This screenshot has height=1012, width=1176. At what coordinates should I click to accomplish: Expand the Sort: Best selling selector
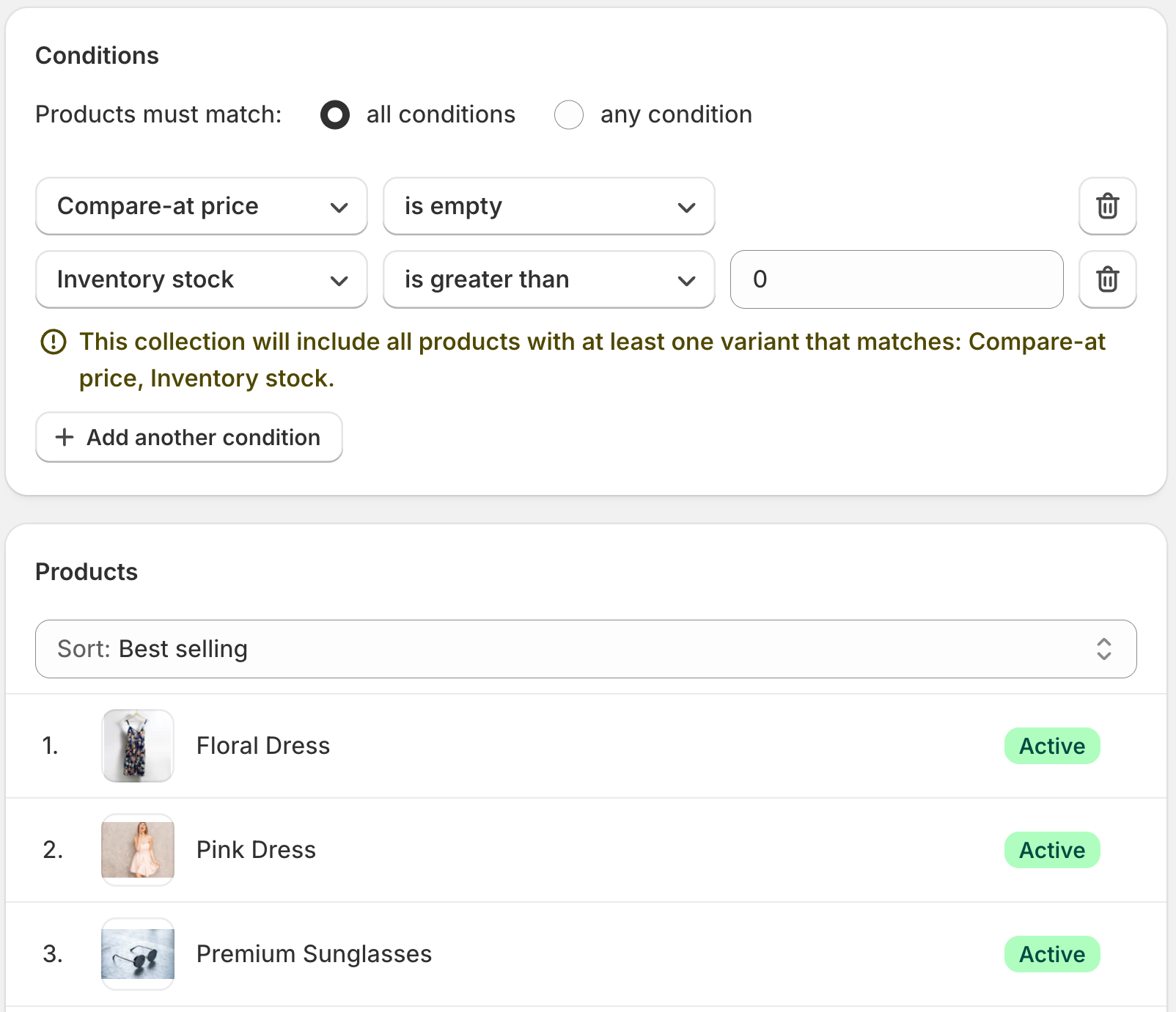pyautogui.click(x=586, y=649)
